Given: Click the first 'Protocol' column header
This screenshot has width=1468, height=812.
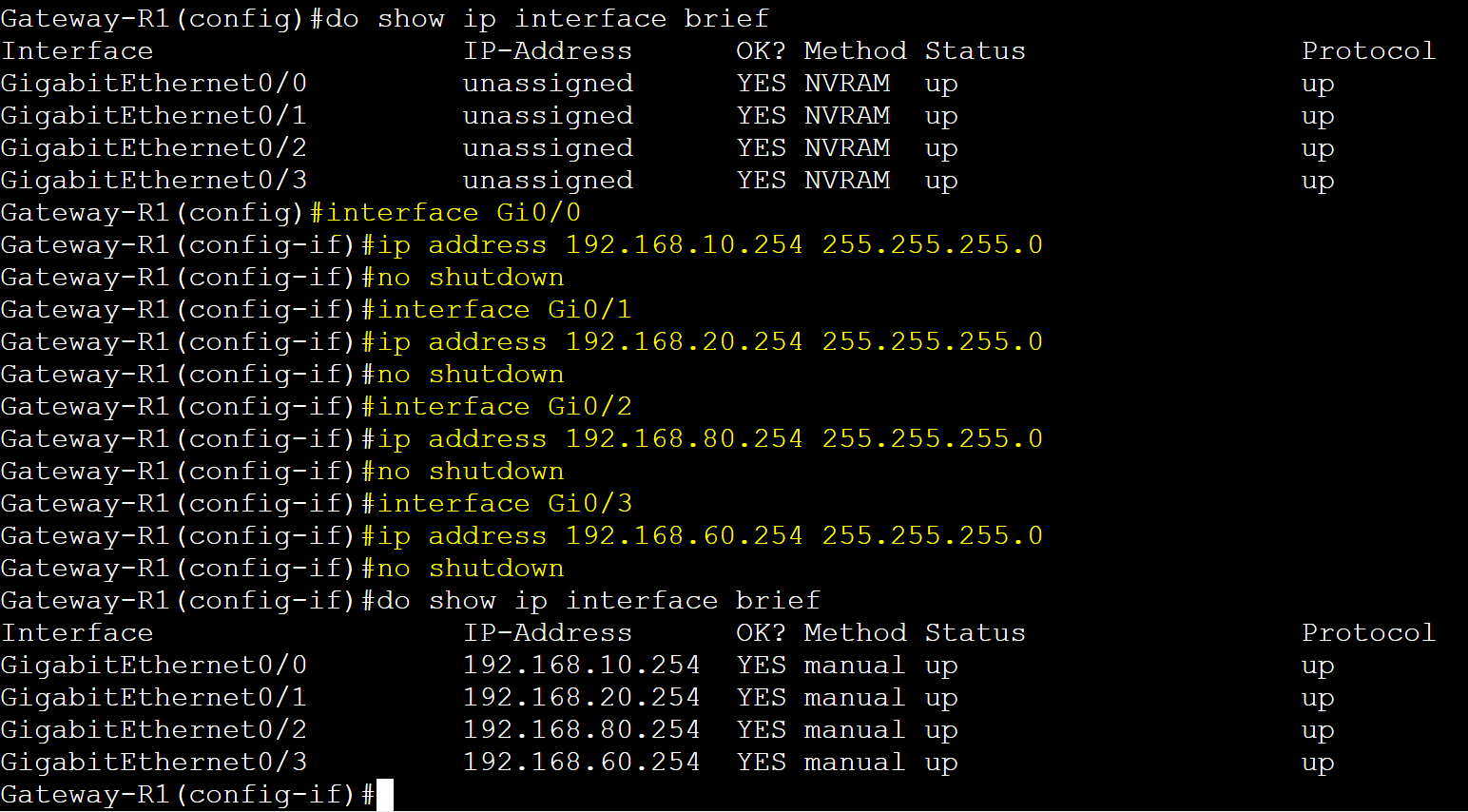Looking at the screenshot, I should 1368,50.
